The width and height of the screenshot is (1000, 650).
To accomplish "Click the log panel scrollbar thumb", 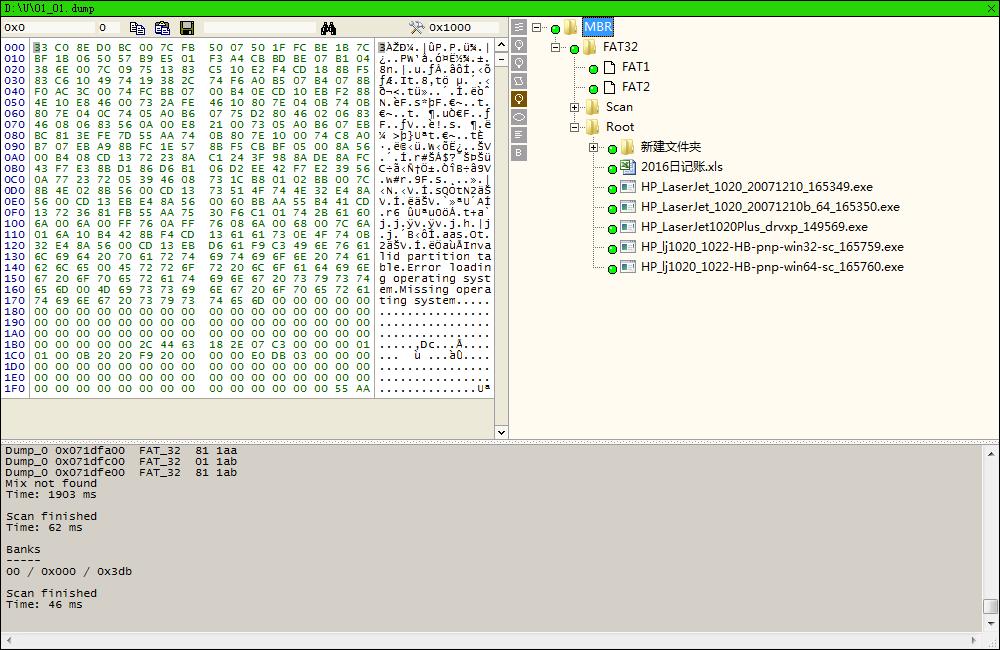I will pos(990,606).
